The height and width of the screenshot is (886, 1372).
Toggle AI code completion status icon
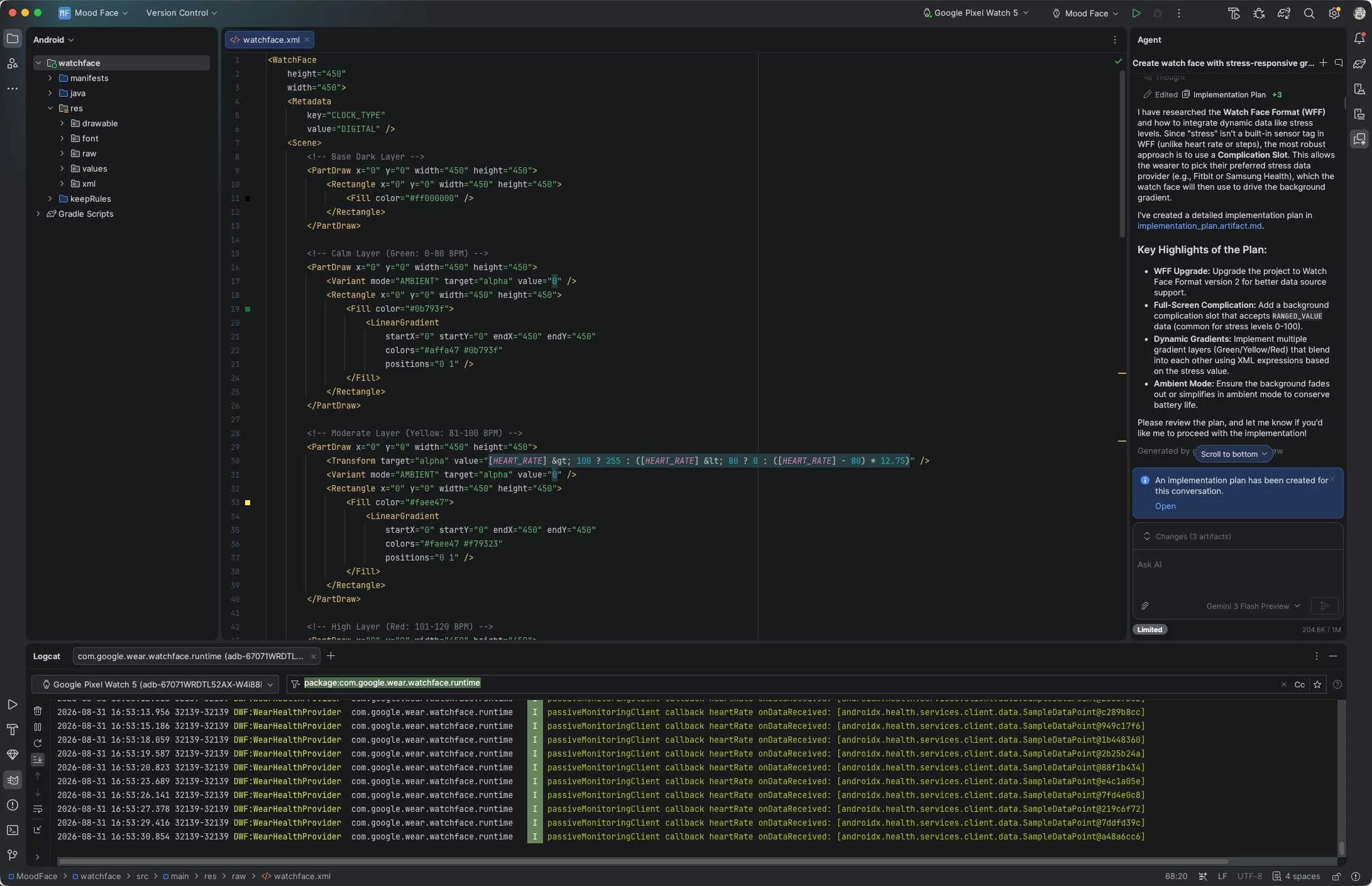pyautogui.click(x=1202, y=876)
